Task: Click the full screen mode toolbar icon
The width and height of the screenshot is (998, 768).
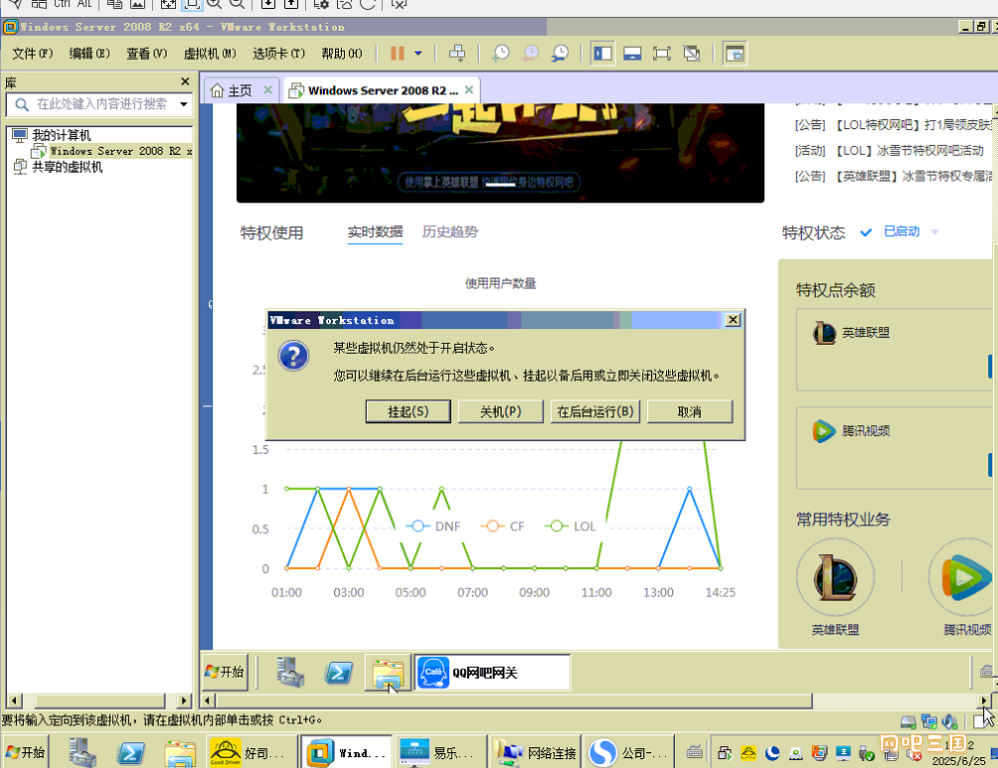Action: [662, 53]
